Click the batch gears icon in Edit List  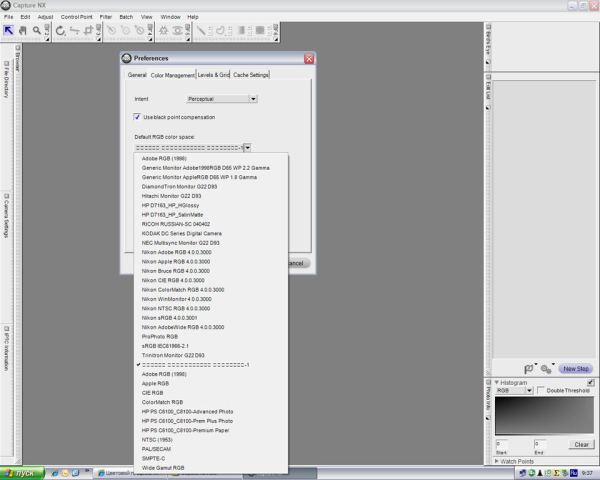point(546,369)
